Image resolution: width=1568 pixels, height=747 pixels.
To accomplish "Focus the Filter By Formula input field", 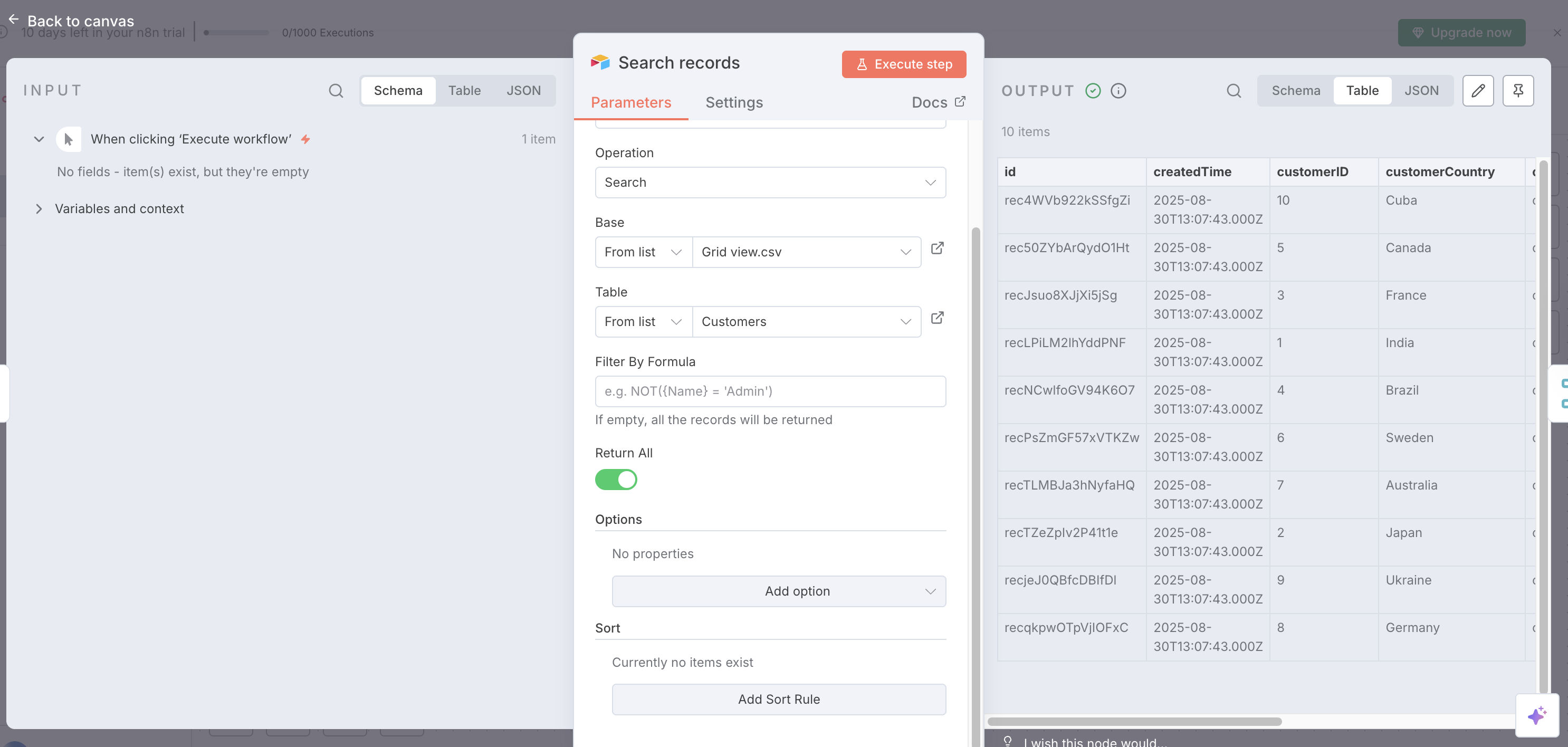I will pos(770,391).
